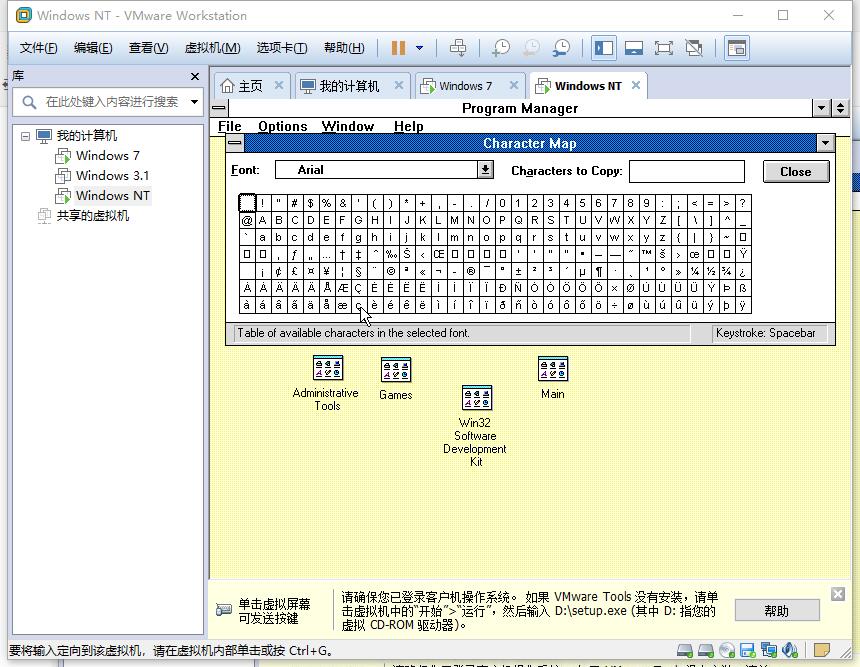Open the 编辑(E) menu
Screen dimensions: 860x667
pos(93,48)
